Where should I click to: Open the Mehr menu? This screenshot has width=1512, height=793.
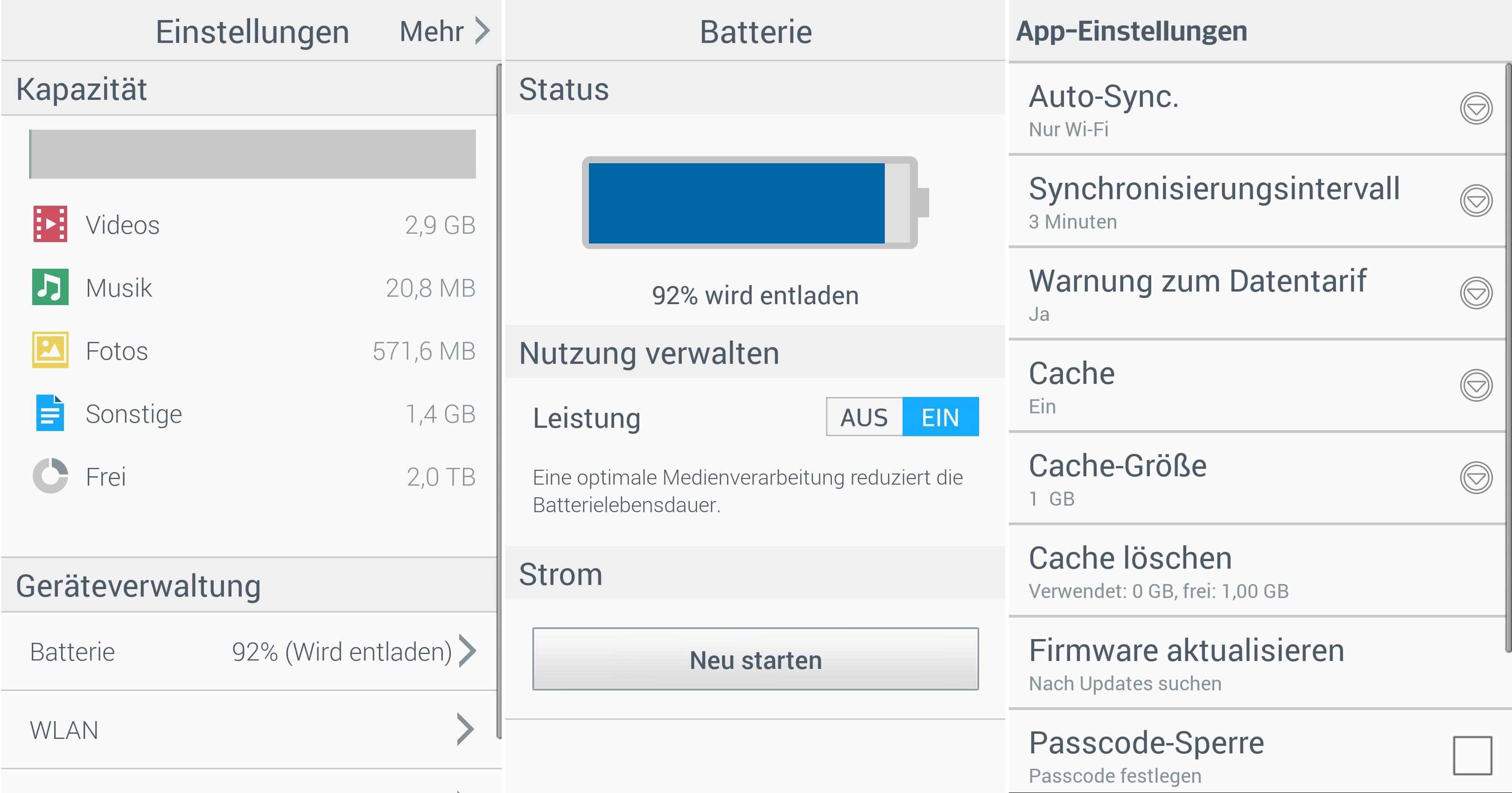[x=444, y=31]
